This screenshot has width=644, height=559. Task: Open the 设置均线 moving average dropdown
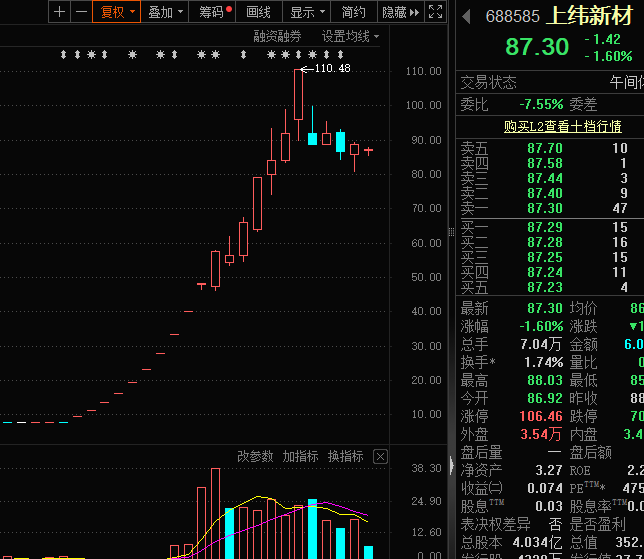(x=350, y=36)
